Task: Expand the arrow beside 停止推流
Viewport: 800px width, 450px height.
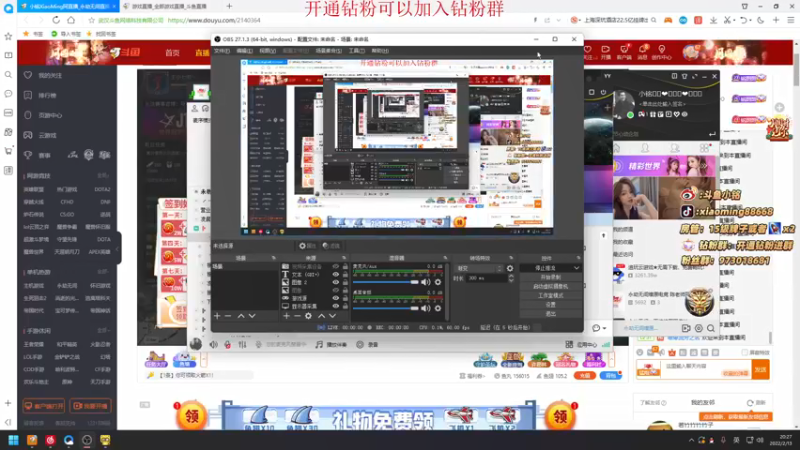Action: click(x=577, y=268)
